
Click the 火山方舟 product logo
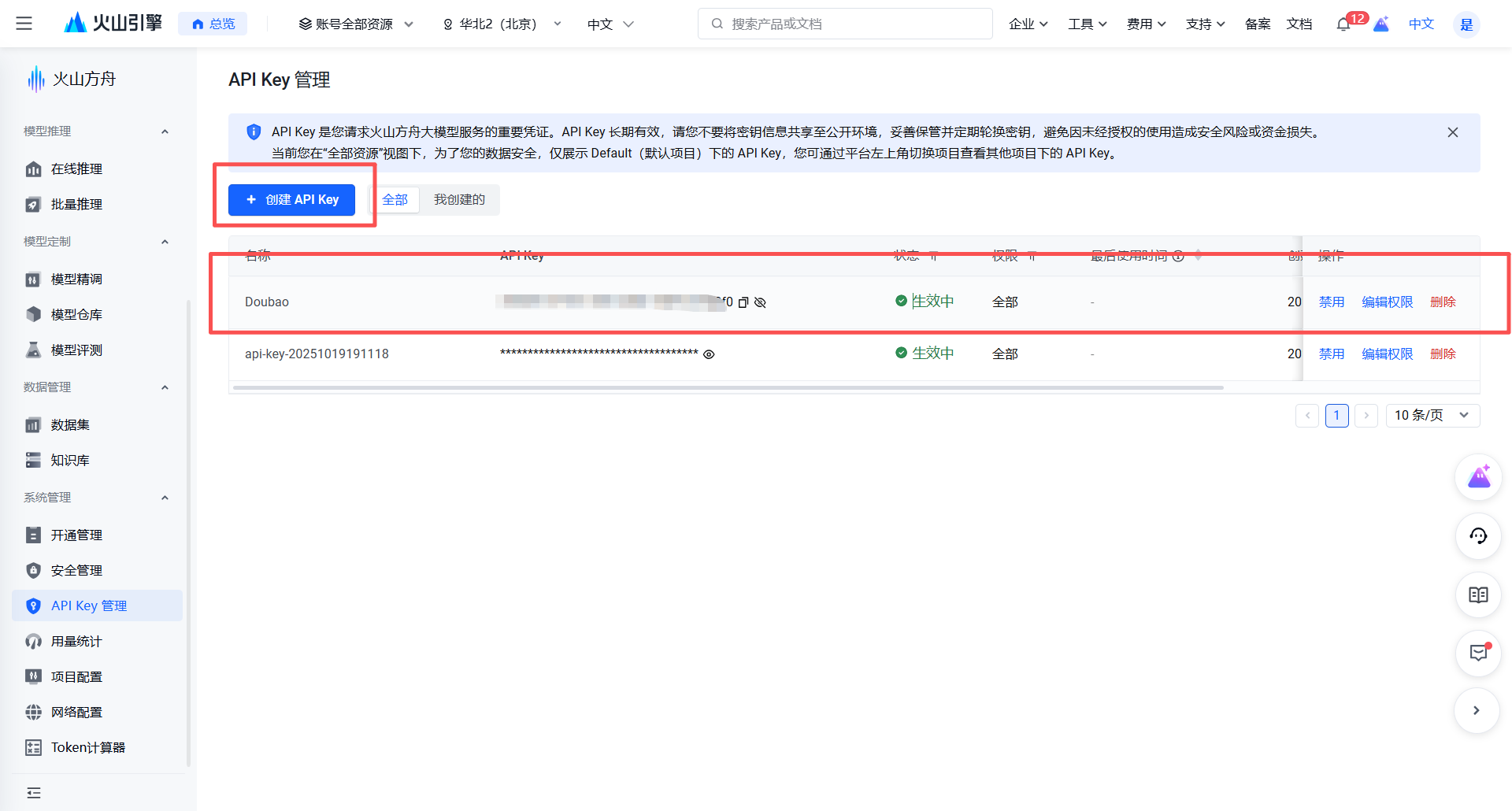71,79
